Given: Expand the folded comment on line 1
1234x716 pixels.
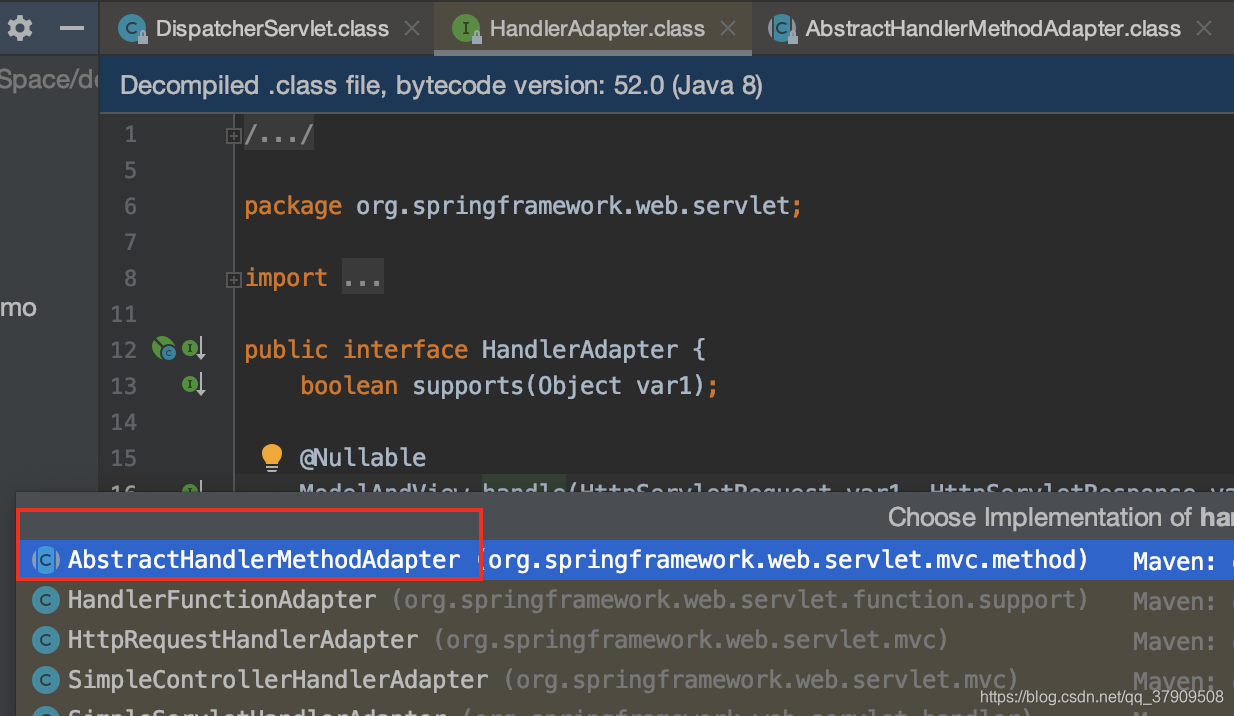Looking at the screenshot, I should click(x=233, y=135).
